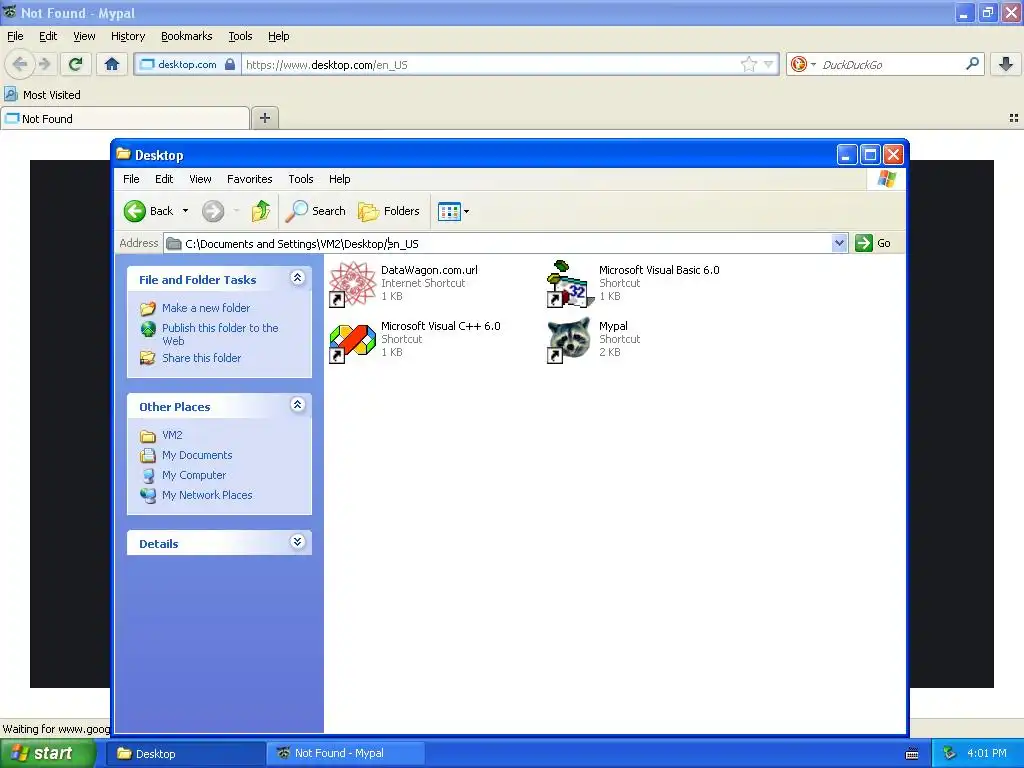Open Mypal's Bookmarks menu

coord(187,36)
